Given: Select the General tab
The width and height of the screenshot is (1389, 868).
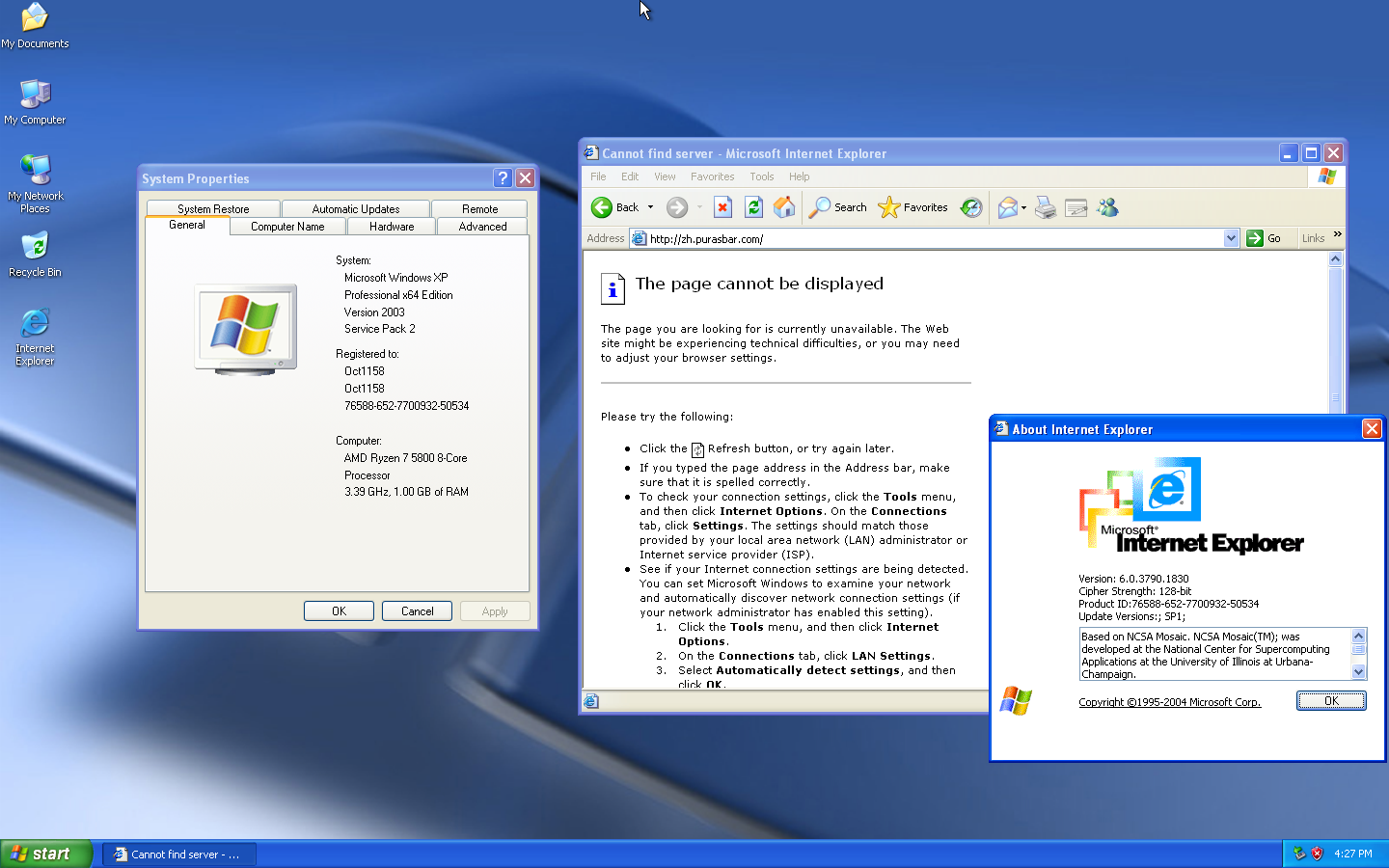Looking at the screenshot, I should pos(187,225).
